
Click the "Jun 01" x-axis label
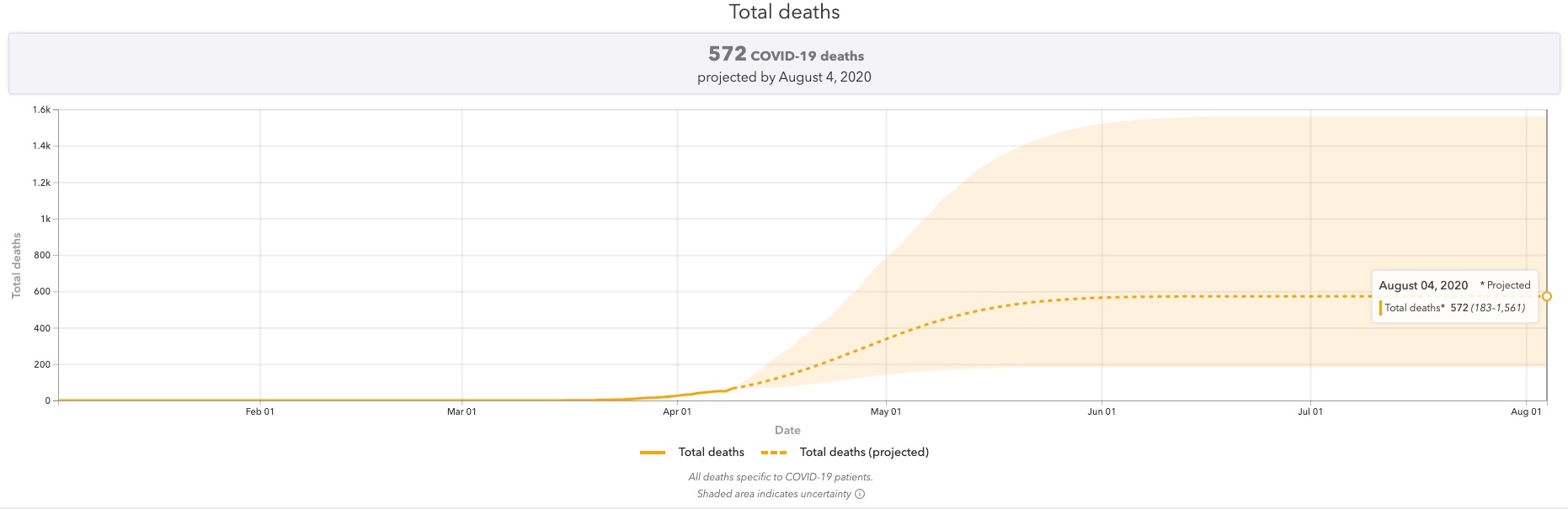click(1101, 411)
